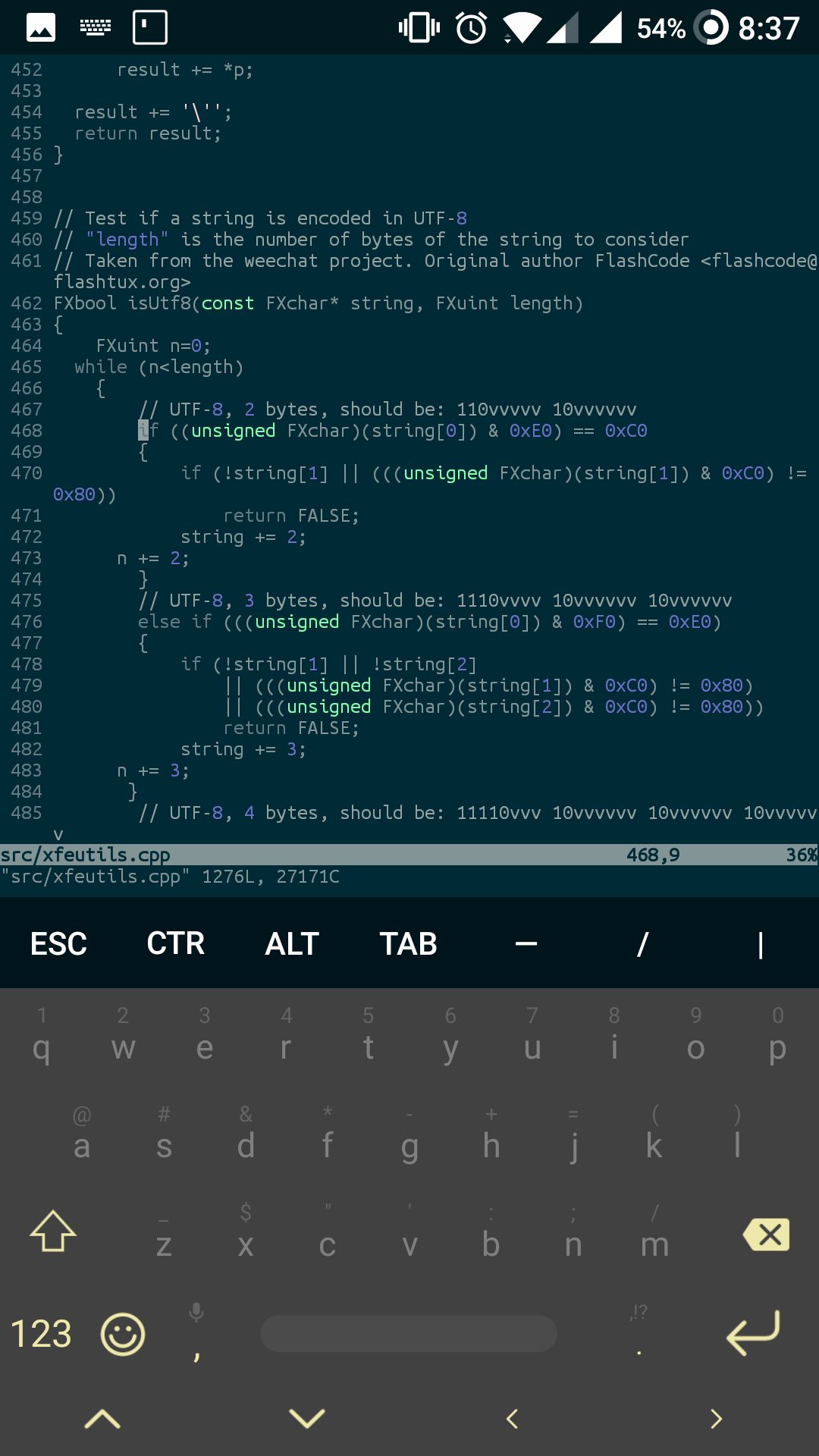
Task: Tap the space bar
Action: [x=409, y=1334]
